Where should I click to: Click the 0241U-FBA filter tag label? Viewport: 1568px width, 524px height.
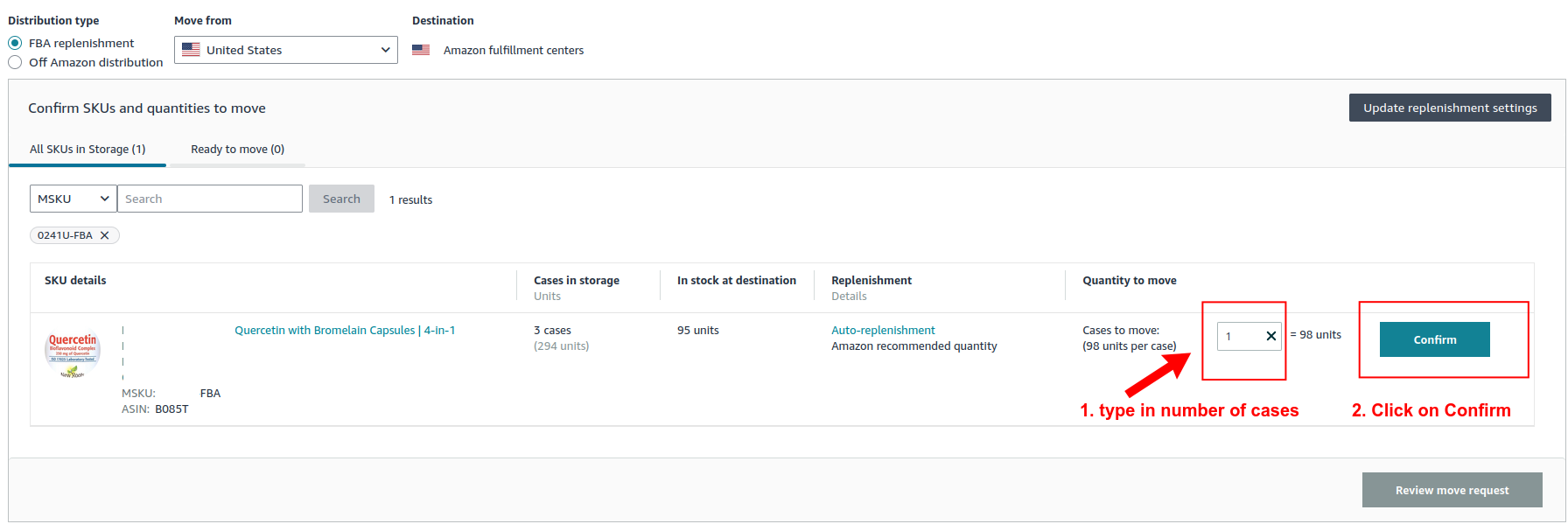65,235
